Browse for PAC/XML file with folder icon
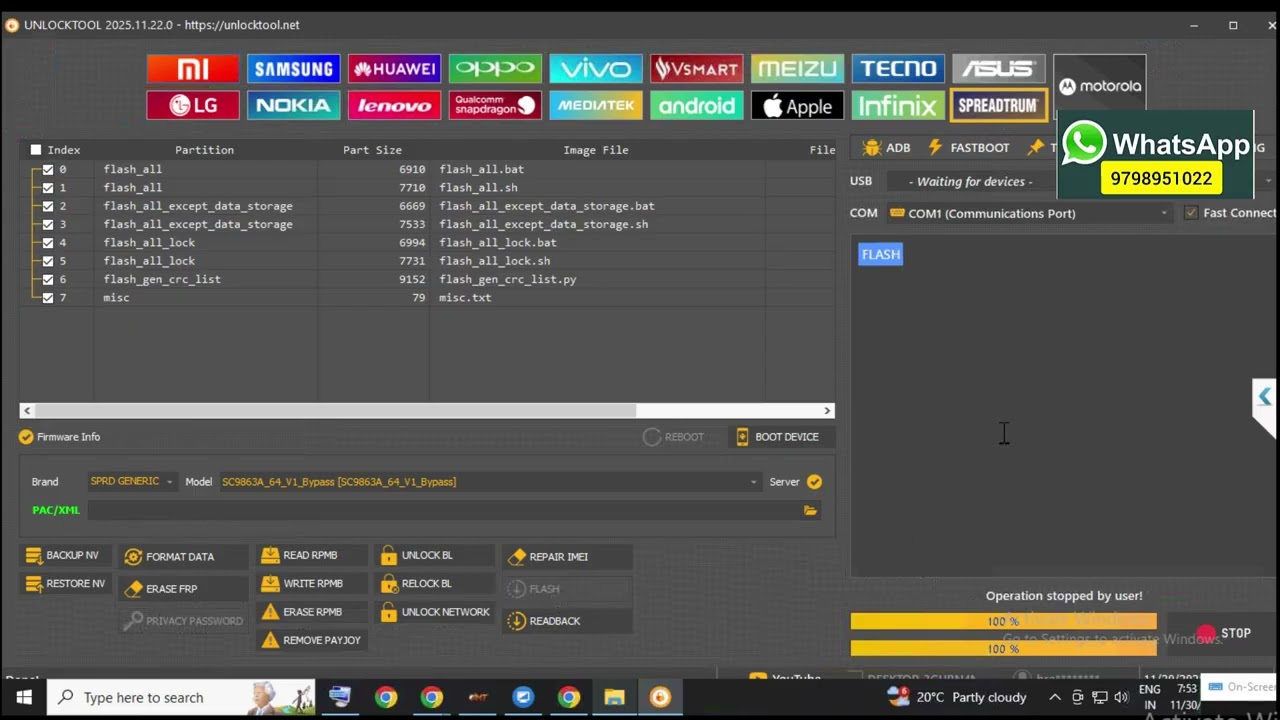Viewport: 1280px width, 720px height. [810, 510]
